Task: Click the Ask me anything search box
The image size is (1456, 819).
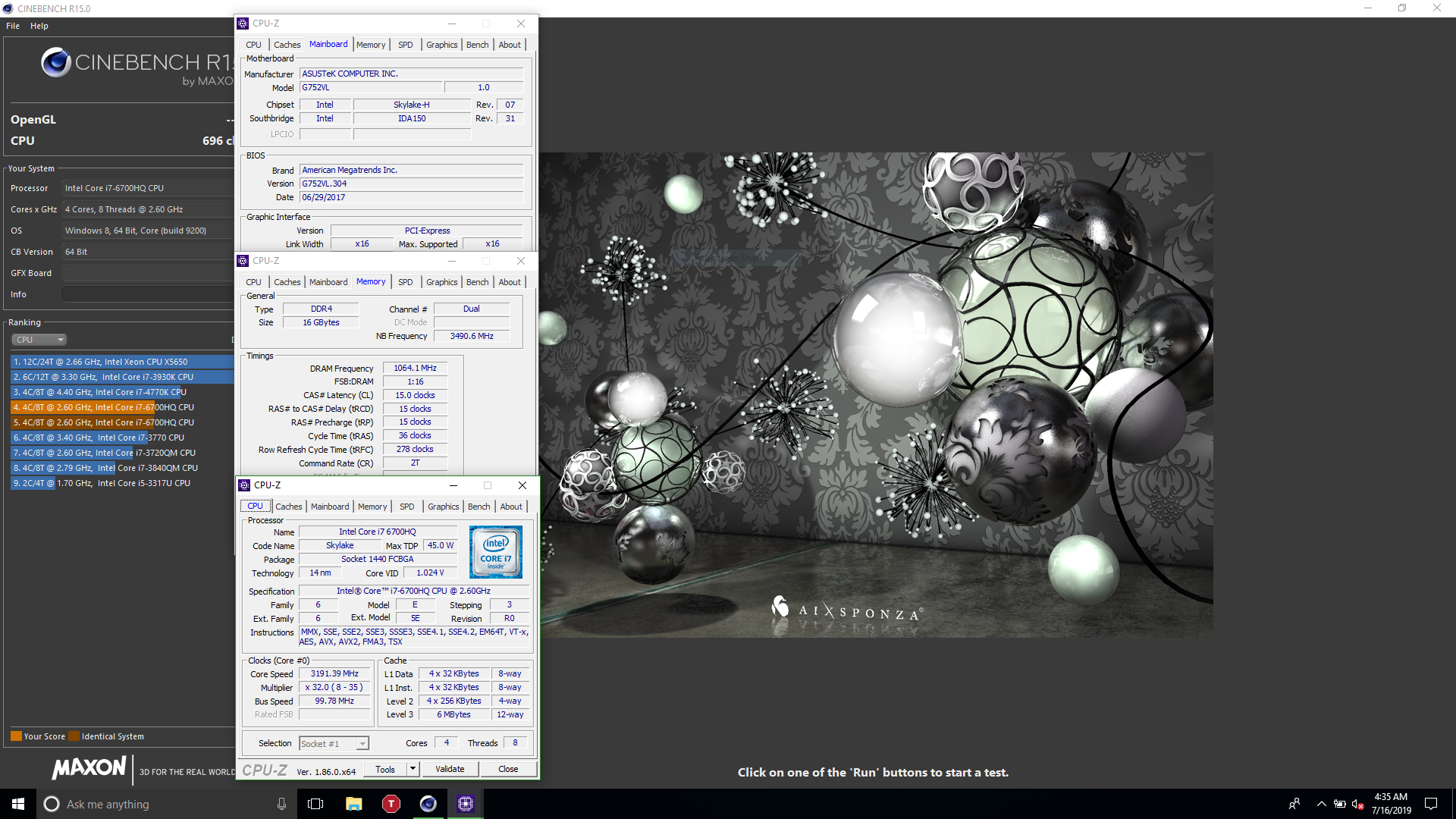Action: [167, 804]
